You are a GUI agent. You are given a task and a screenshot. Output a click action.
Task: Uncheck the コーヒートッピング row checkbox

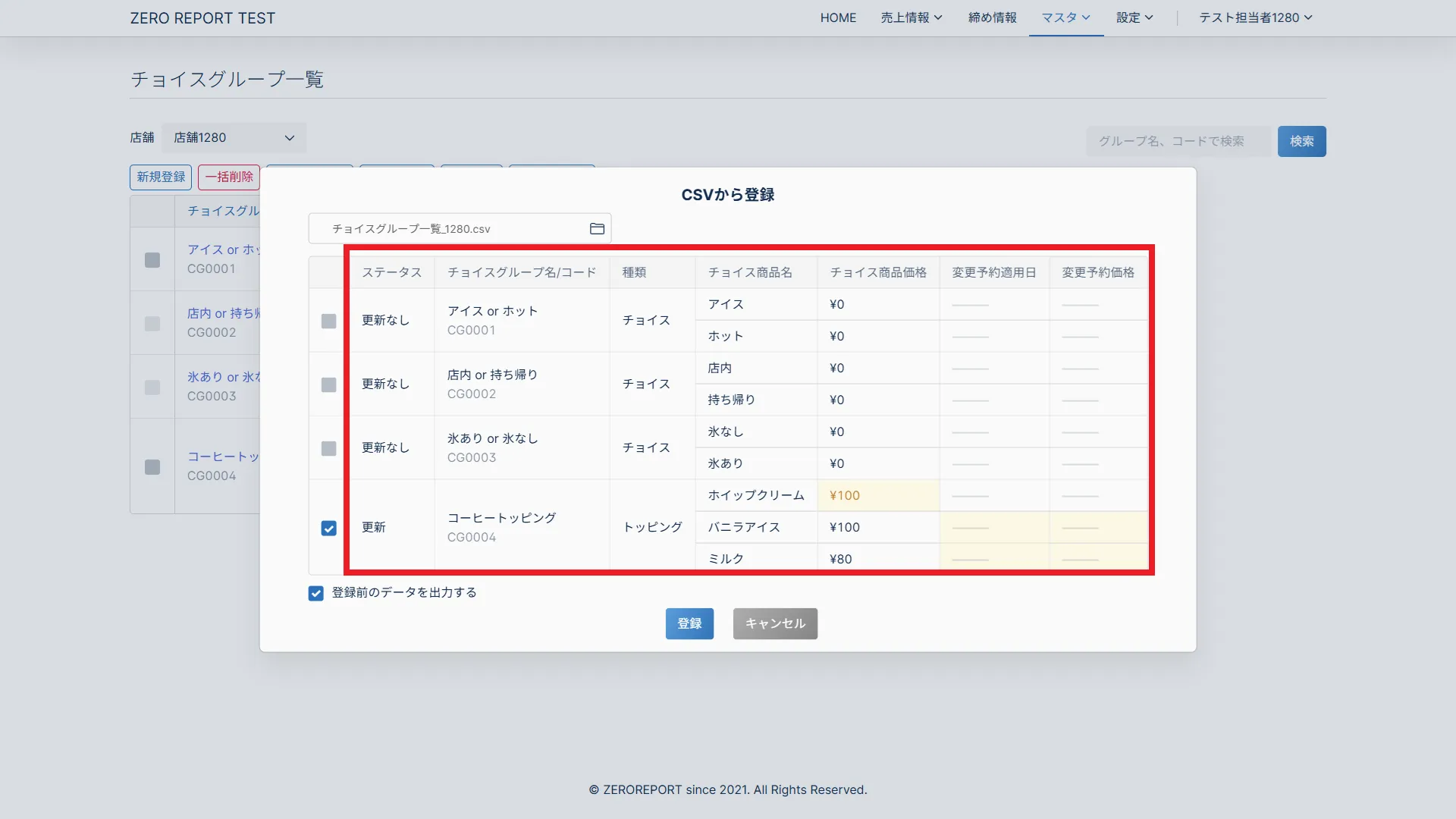(328, 528)
